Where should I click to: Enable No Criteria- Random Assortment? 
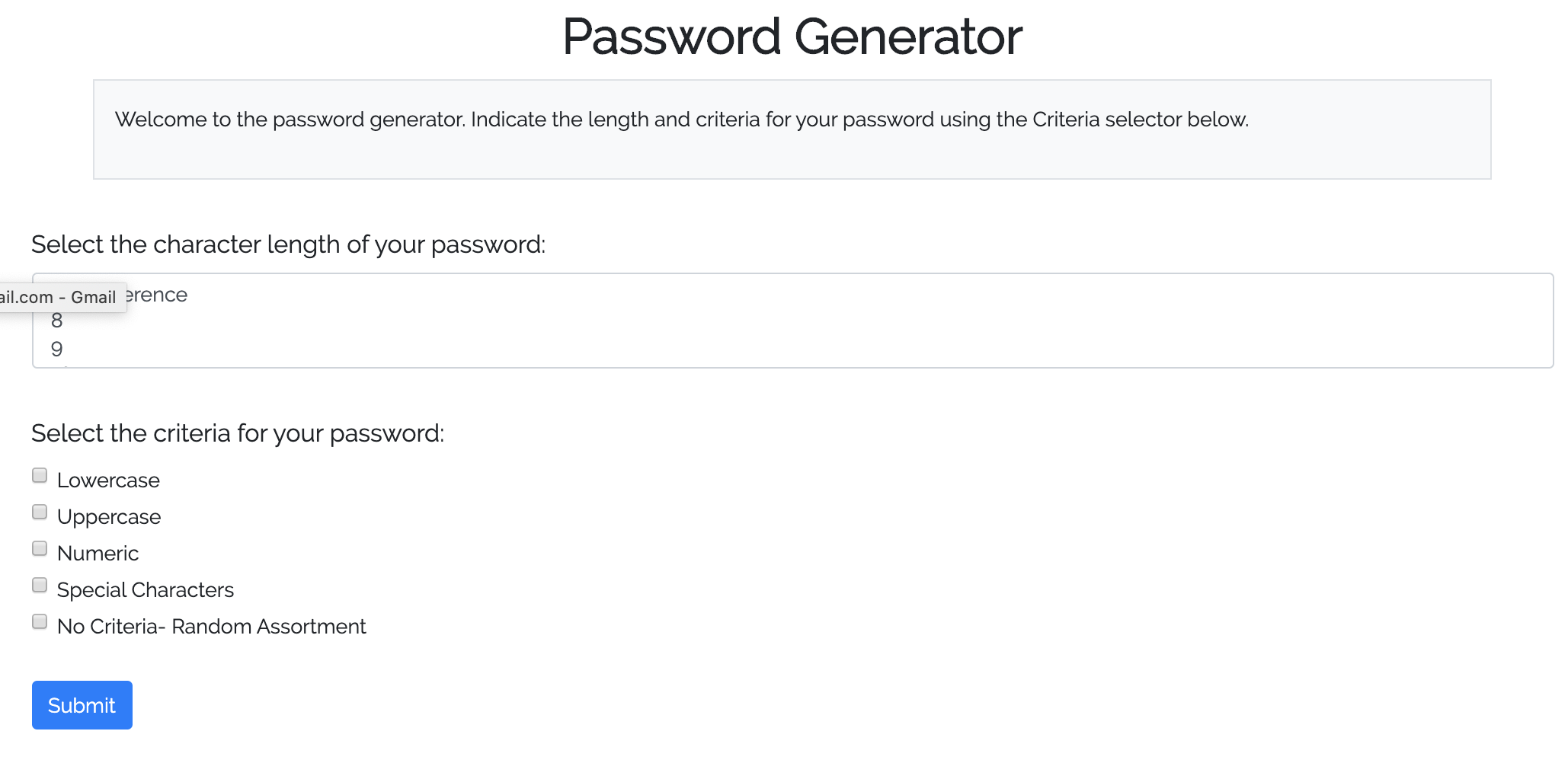pyautogui.click(x=39, y=621)
